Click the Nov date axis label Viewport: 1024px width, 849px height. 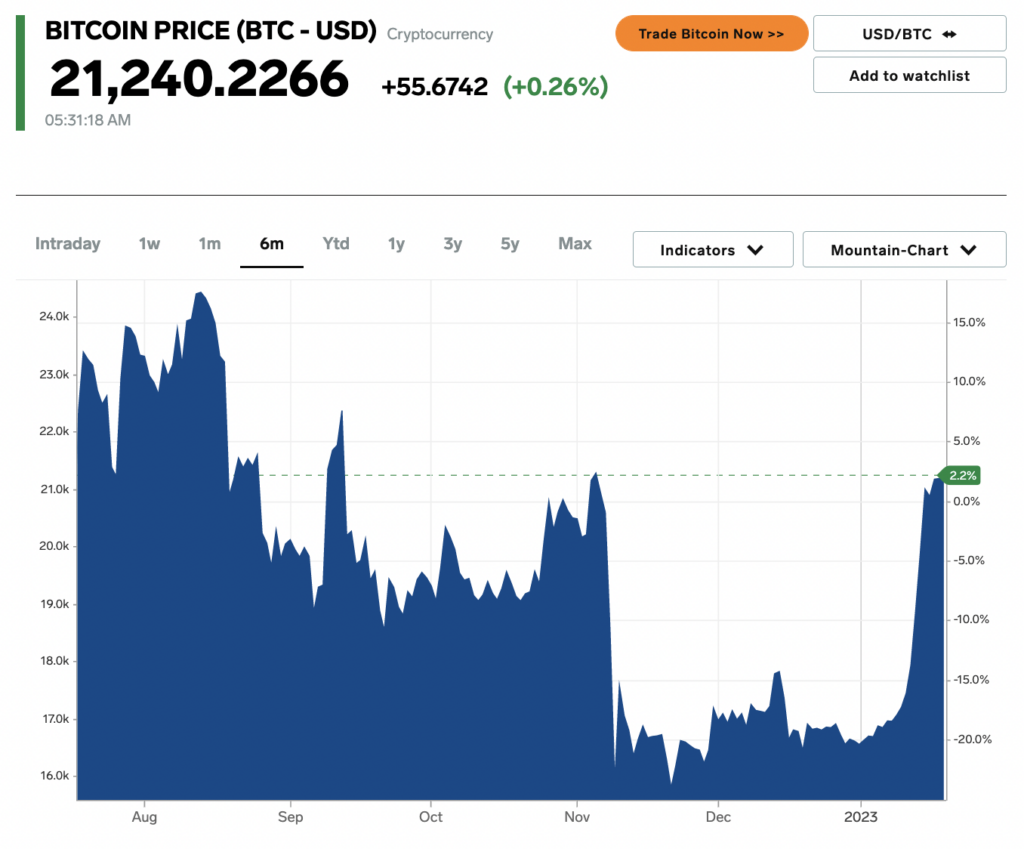[577, 817]
